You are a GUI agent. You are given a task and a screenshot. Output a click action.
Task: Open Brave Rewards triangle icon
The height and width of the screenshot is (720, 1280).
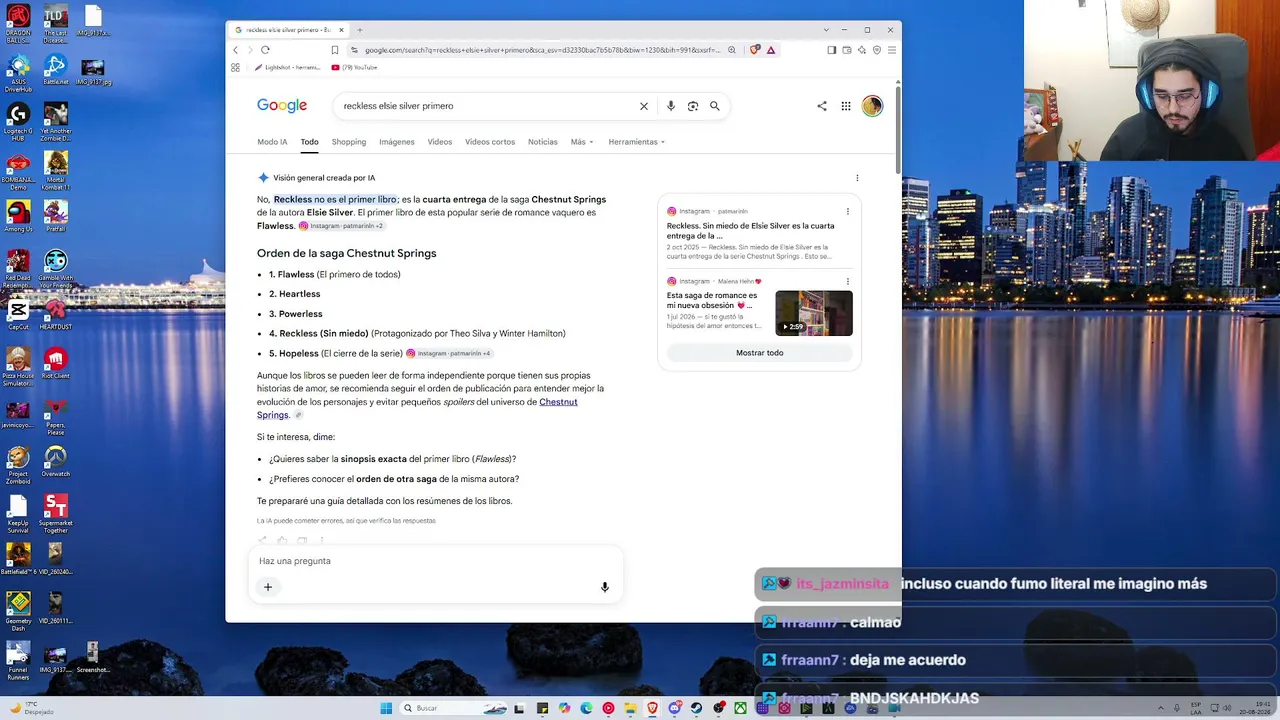772,50
